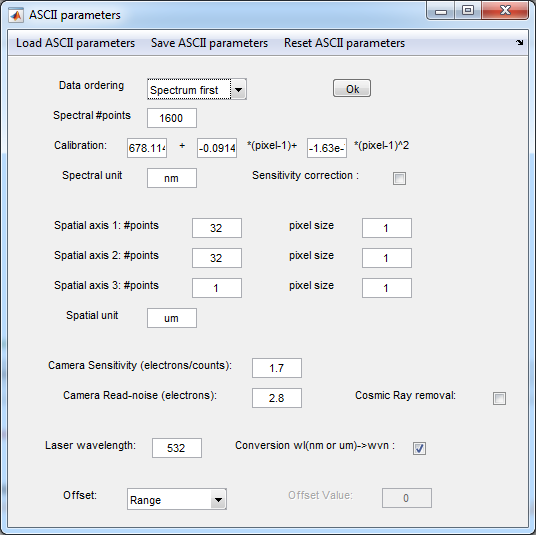Open Load ASCII parameters menu
Screen dimensions: 536x535
click(x=76, y=43)
